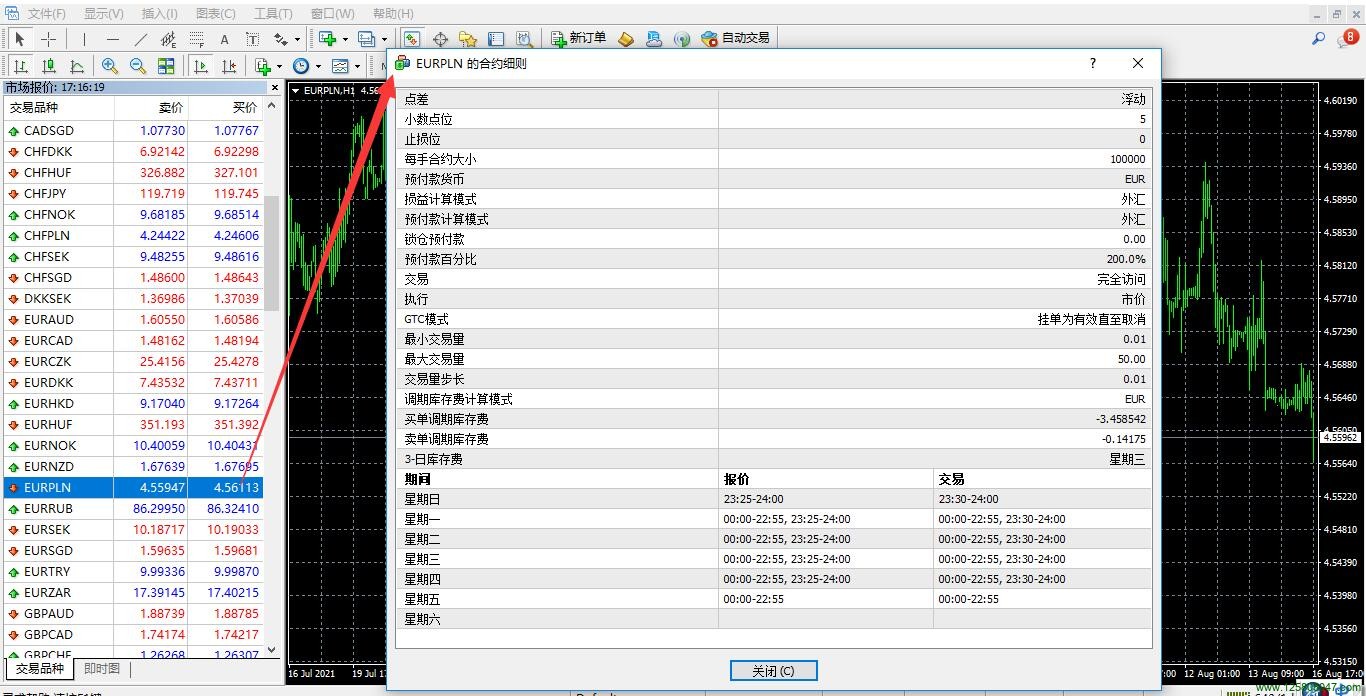
Task: Toggle the Data Window icon
Action: click(x=440, y=39)
